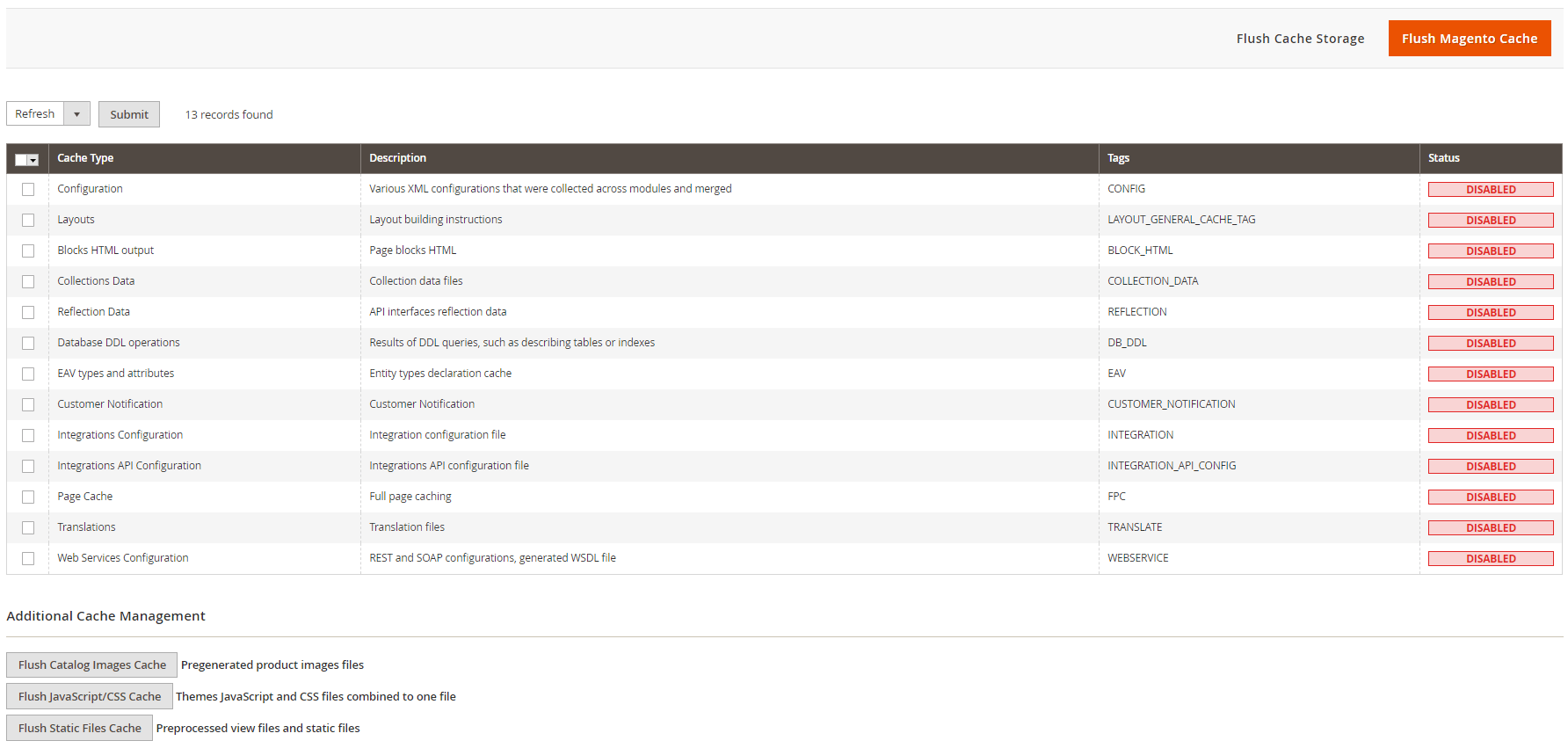
Task: Select Database DDL operations checkbox
Action: (x=28, y=343)
